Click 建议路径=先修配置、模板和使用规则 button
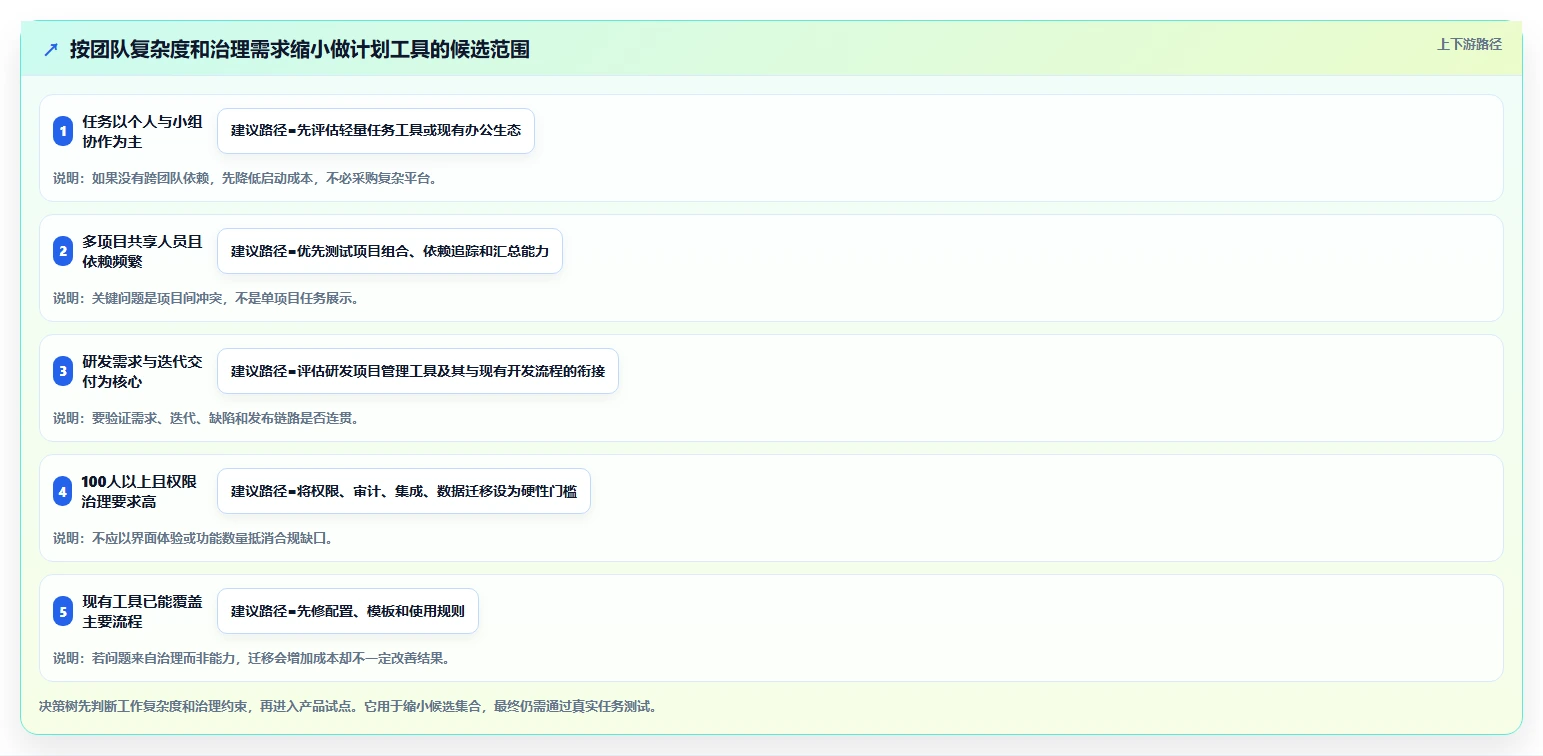The width and height of the screenshot is (1543, 756). tap(348, 611)
